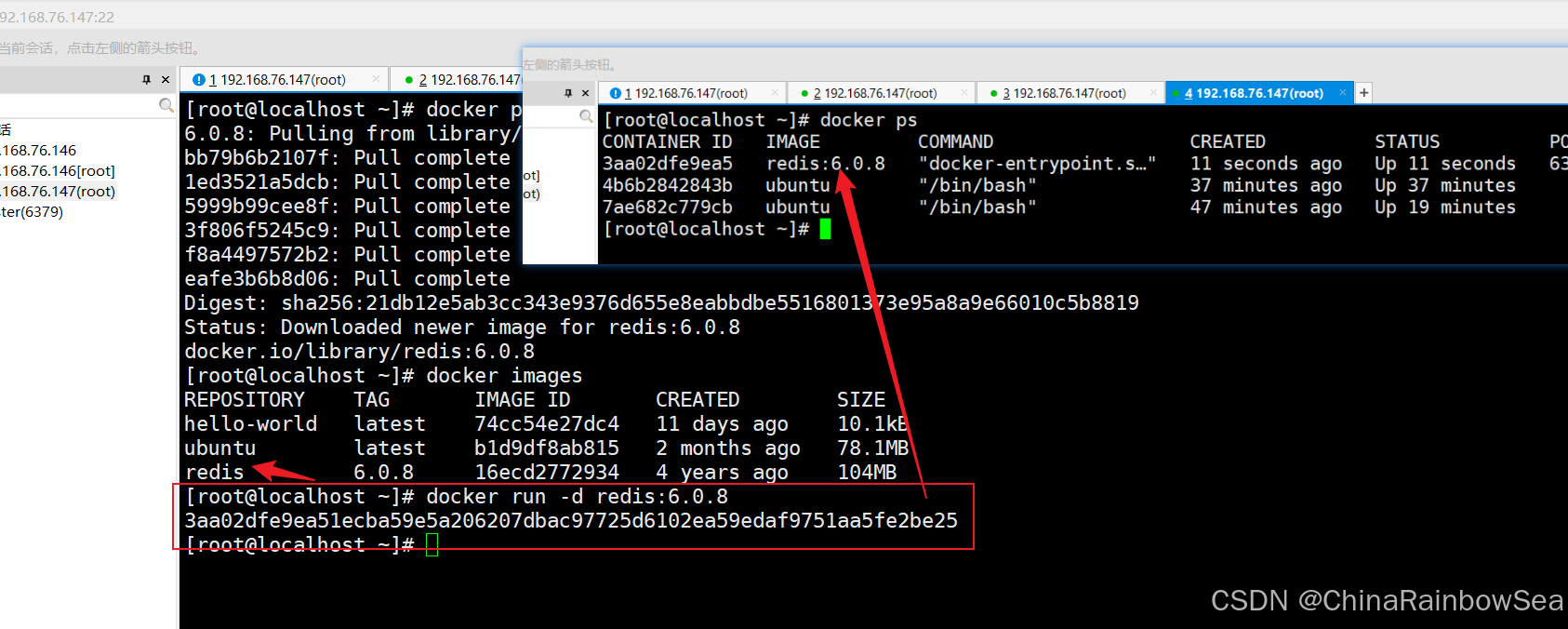Click image ID 74cc54e27dc4
Screen dimensions: 1568x629
point(547,424)
